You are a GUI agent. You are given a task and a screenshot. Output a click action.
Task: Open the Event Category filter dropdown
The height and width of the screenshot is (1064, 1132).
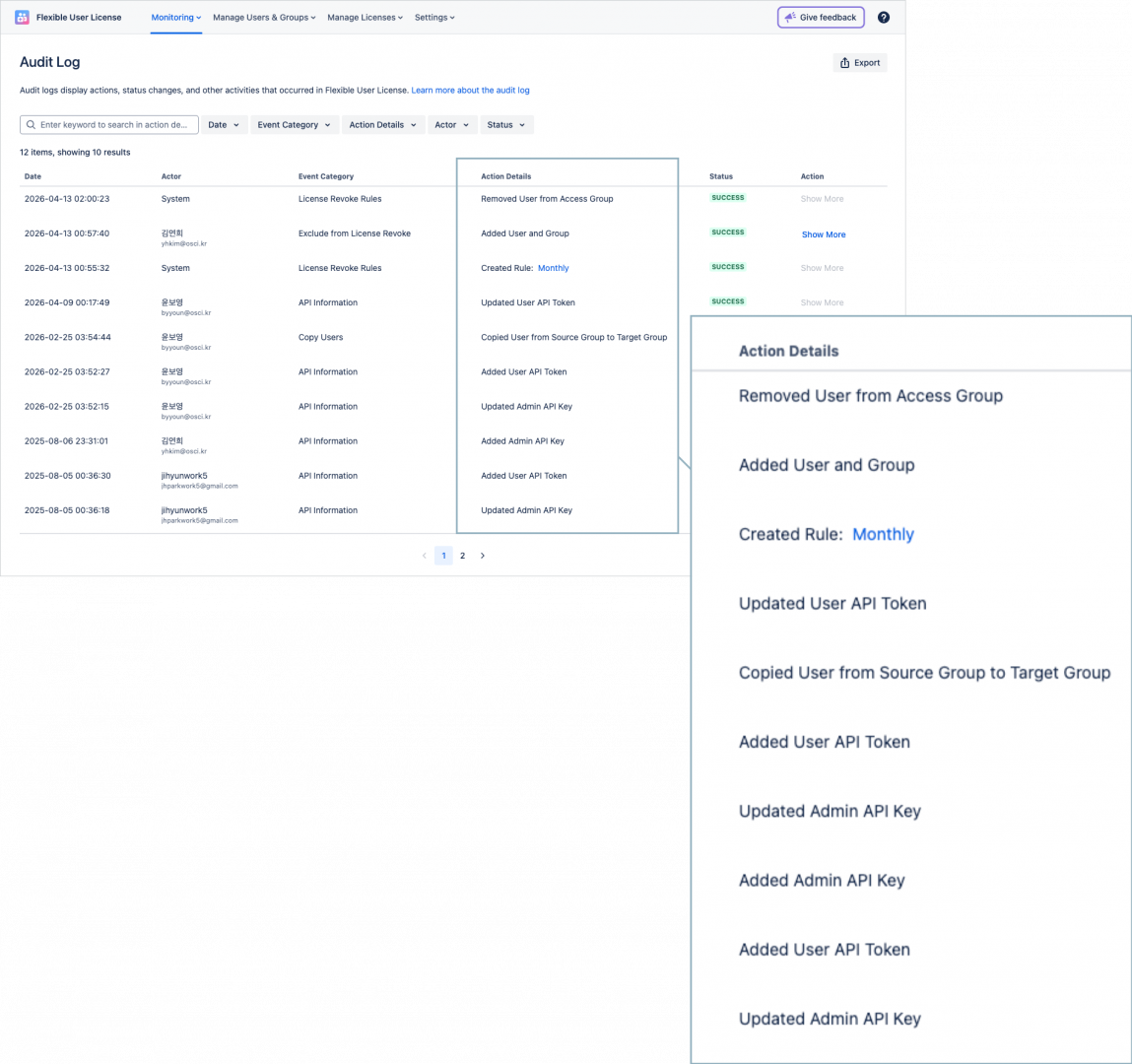pos(294,125)
